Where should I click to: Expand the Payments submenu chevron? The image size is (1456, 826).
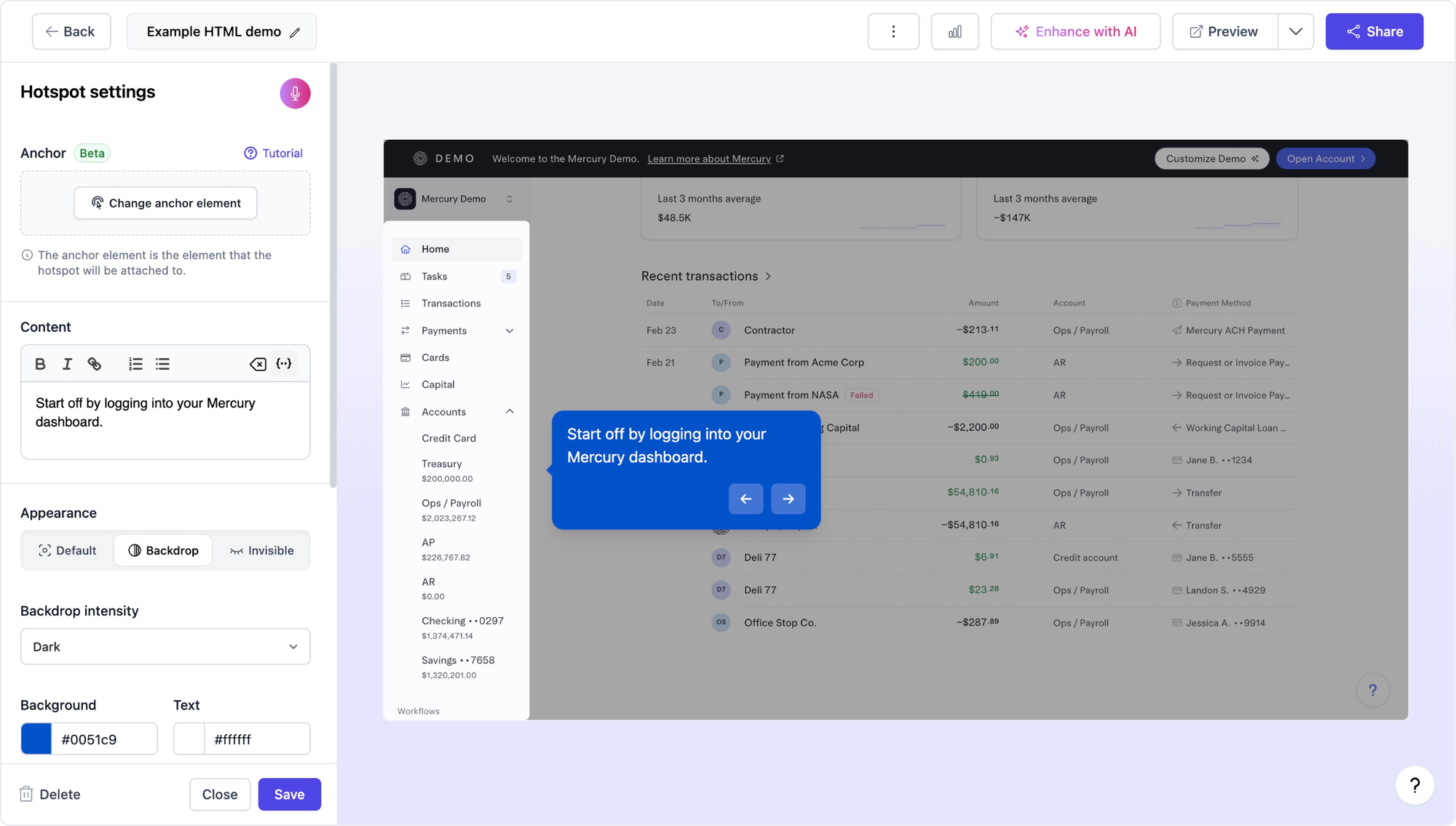pos(510,330)
